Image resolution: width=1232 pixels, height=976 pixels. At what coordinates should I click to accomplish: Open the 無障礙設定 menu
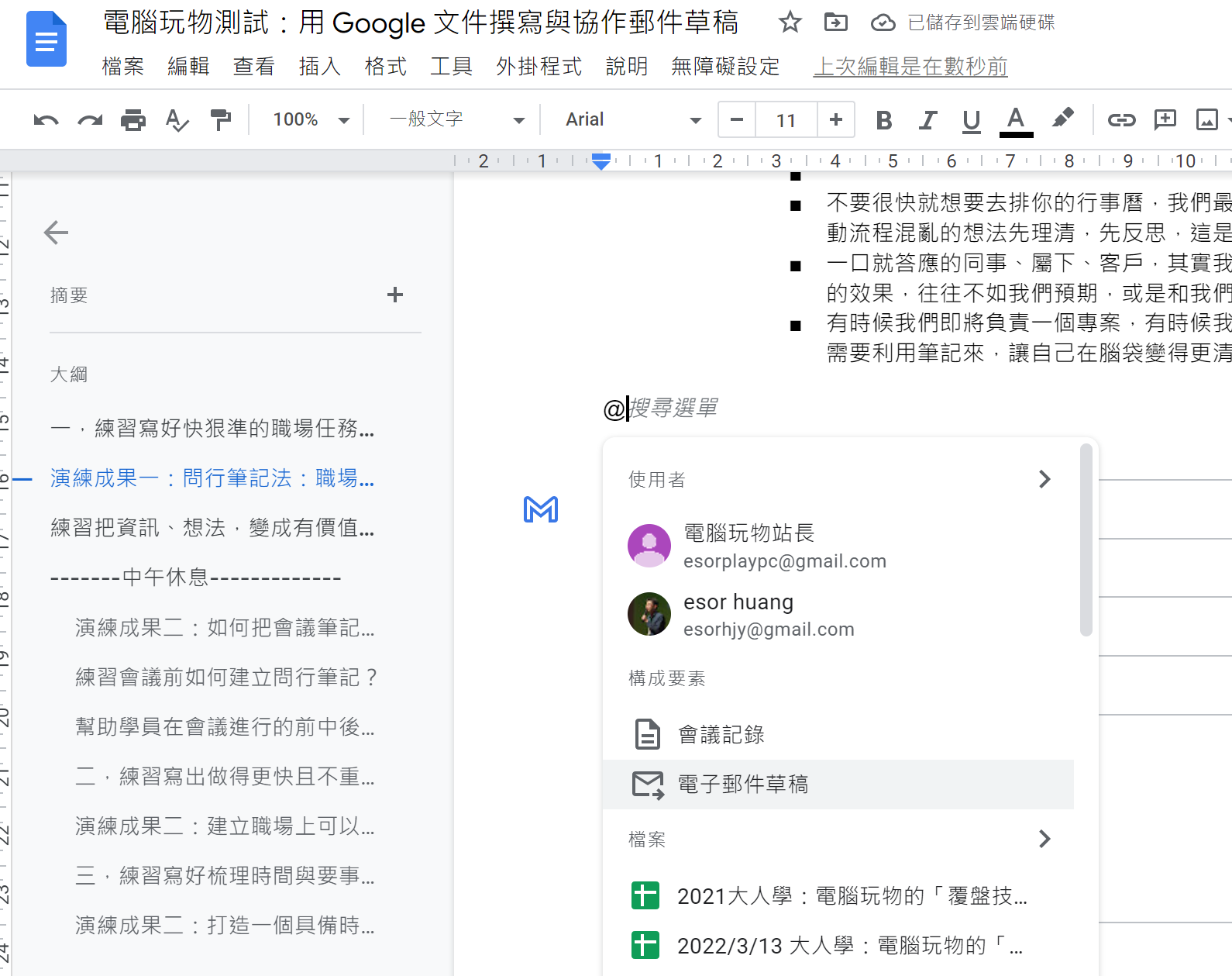[x=725, y=67]
